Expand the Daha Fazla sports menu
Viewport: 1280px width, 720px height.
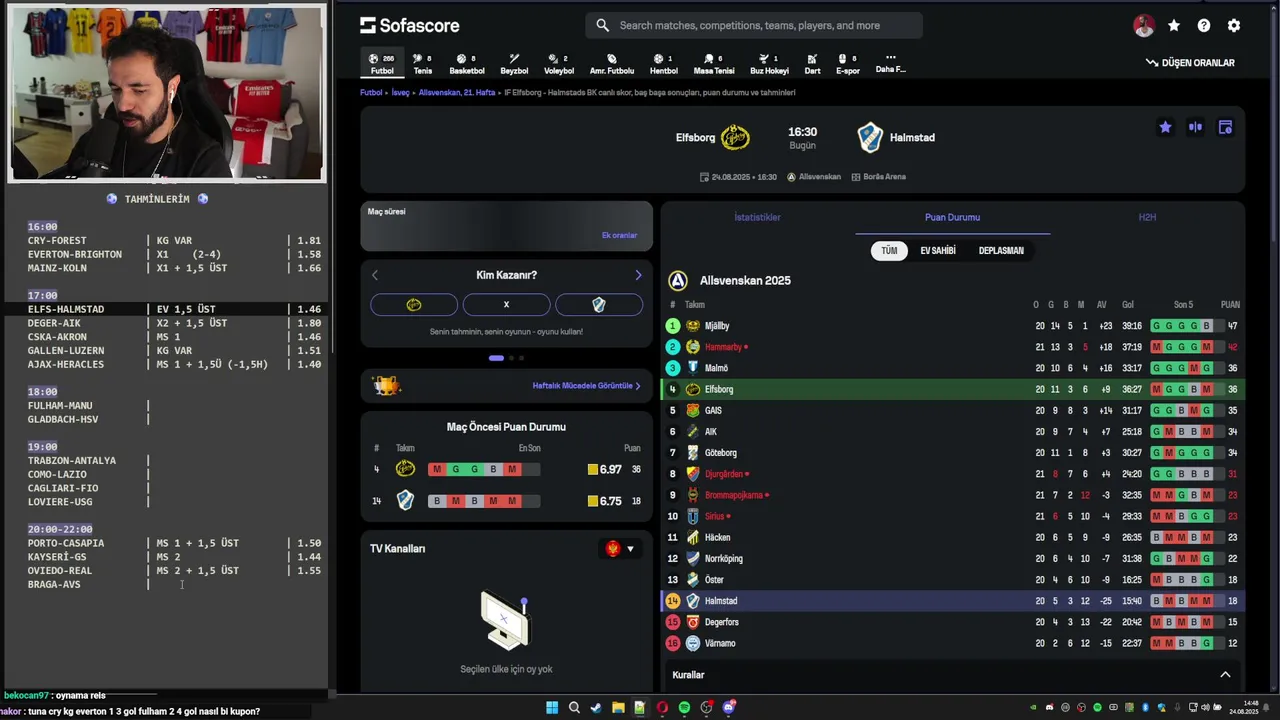890,63
